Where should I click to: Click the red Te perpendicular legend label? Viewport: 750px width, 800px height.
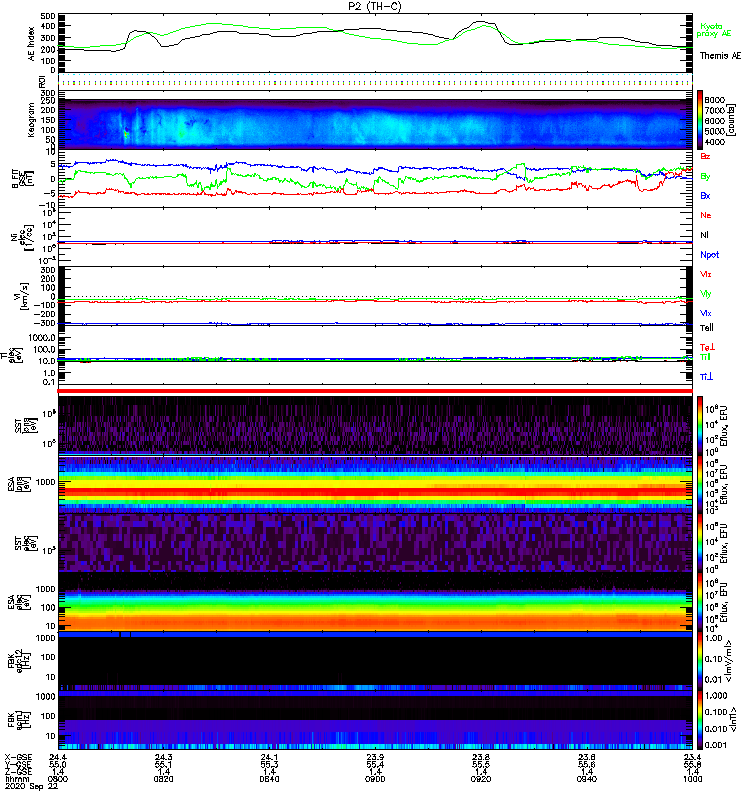(707, 347)
